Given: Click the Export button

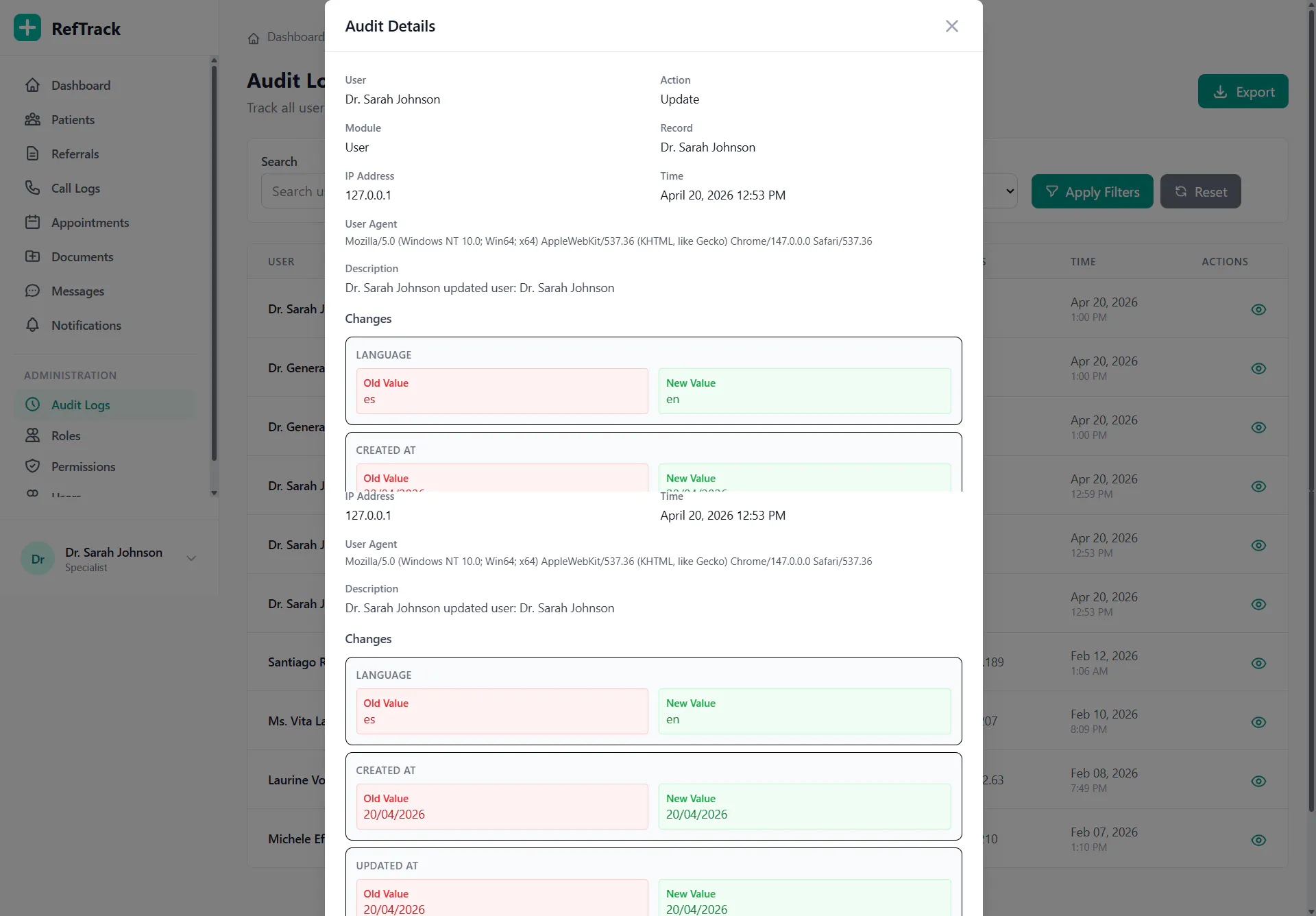Looking at the screenshot, I should point(1243,91).
